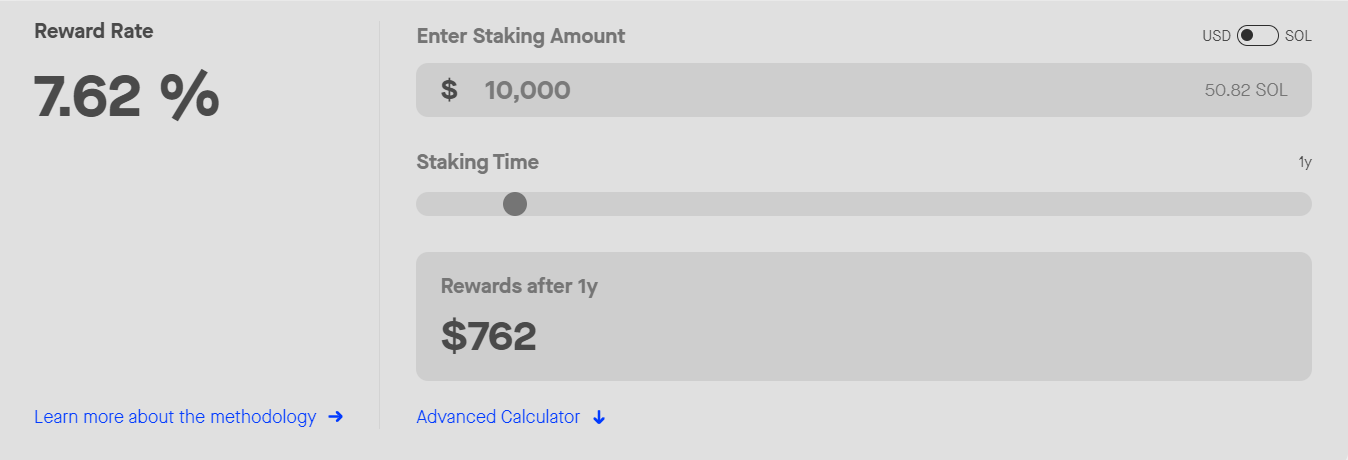Click the Rewards after 1y heading
Image resolution: width=1348 pixels, height=460 pixels.
point(519,286)
